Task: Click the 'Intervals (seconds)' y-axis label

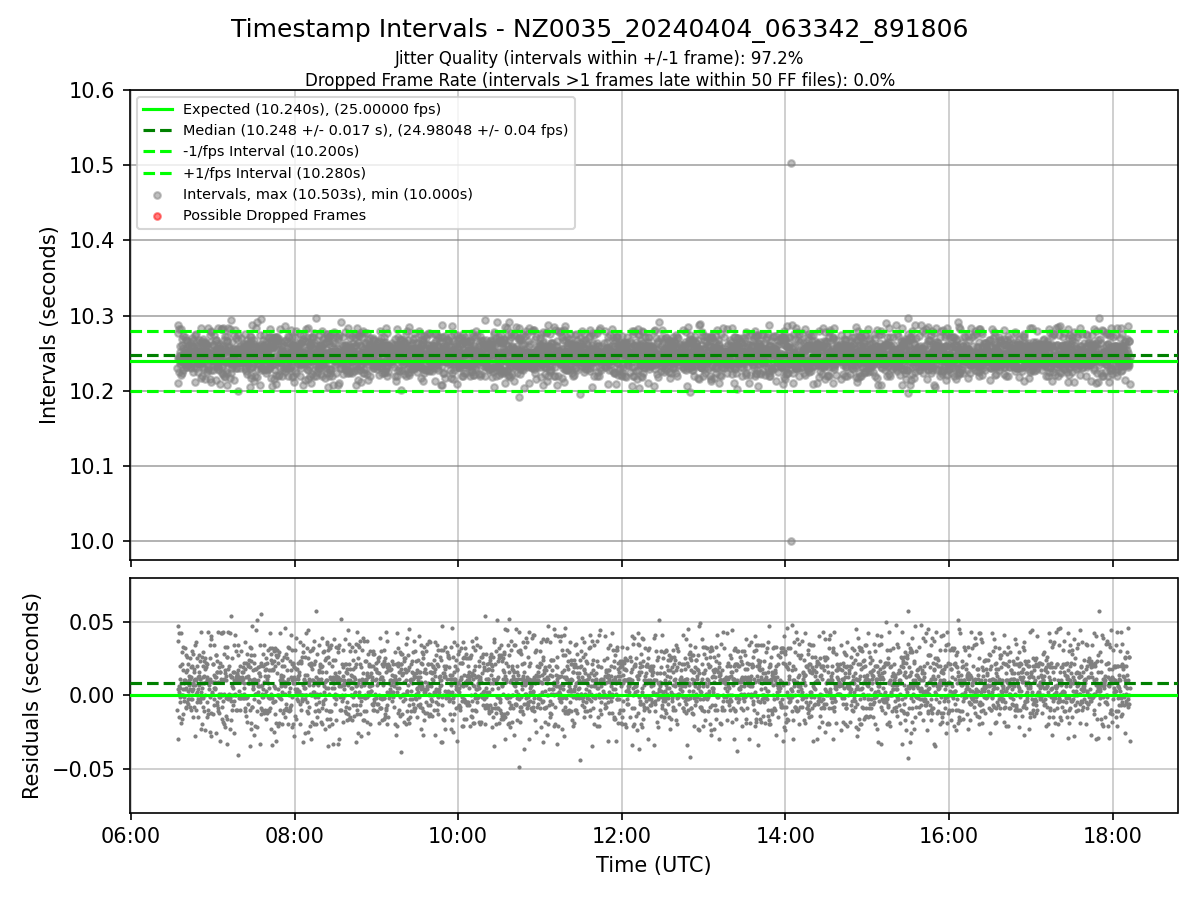Action: (x=49, y=325)
